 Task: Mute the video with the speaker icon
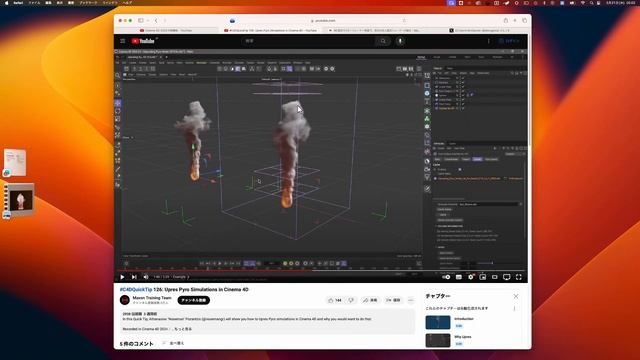(x=146, y=277)
